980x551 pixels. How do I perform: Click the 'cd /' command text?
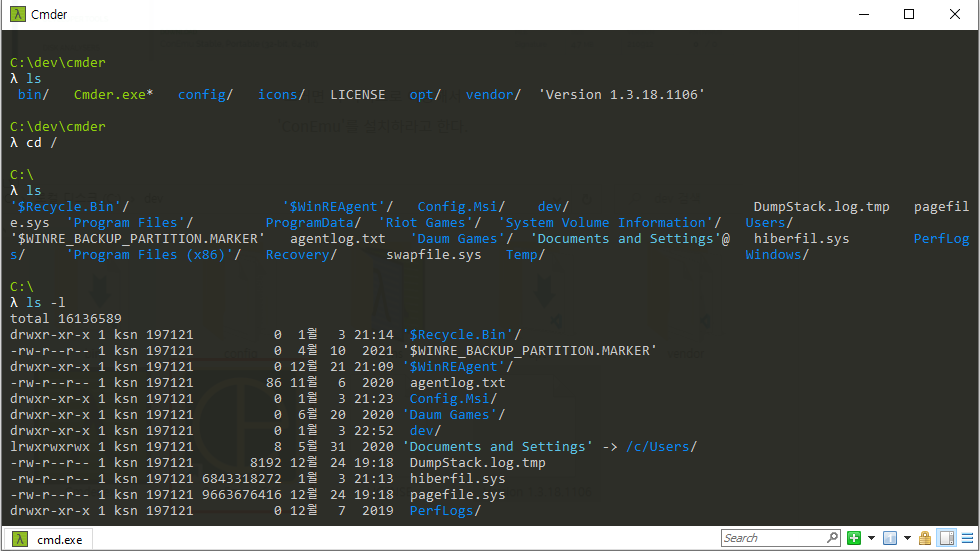tap(41, 142)
